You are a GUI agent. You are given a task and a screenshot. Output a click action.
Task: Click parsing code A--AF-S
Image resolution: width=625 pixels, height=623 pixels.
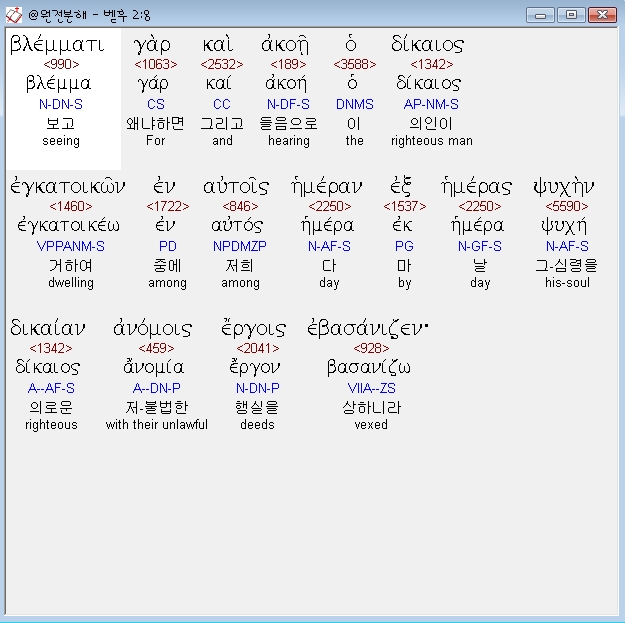(x=51, y=388)
